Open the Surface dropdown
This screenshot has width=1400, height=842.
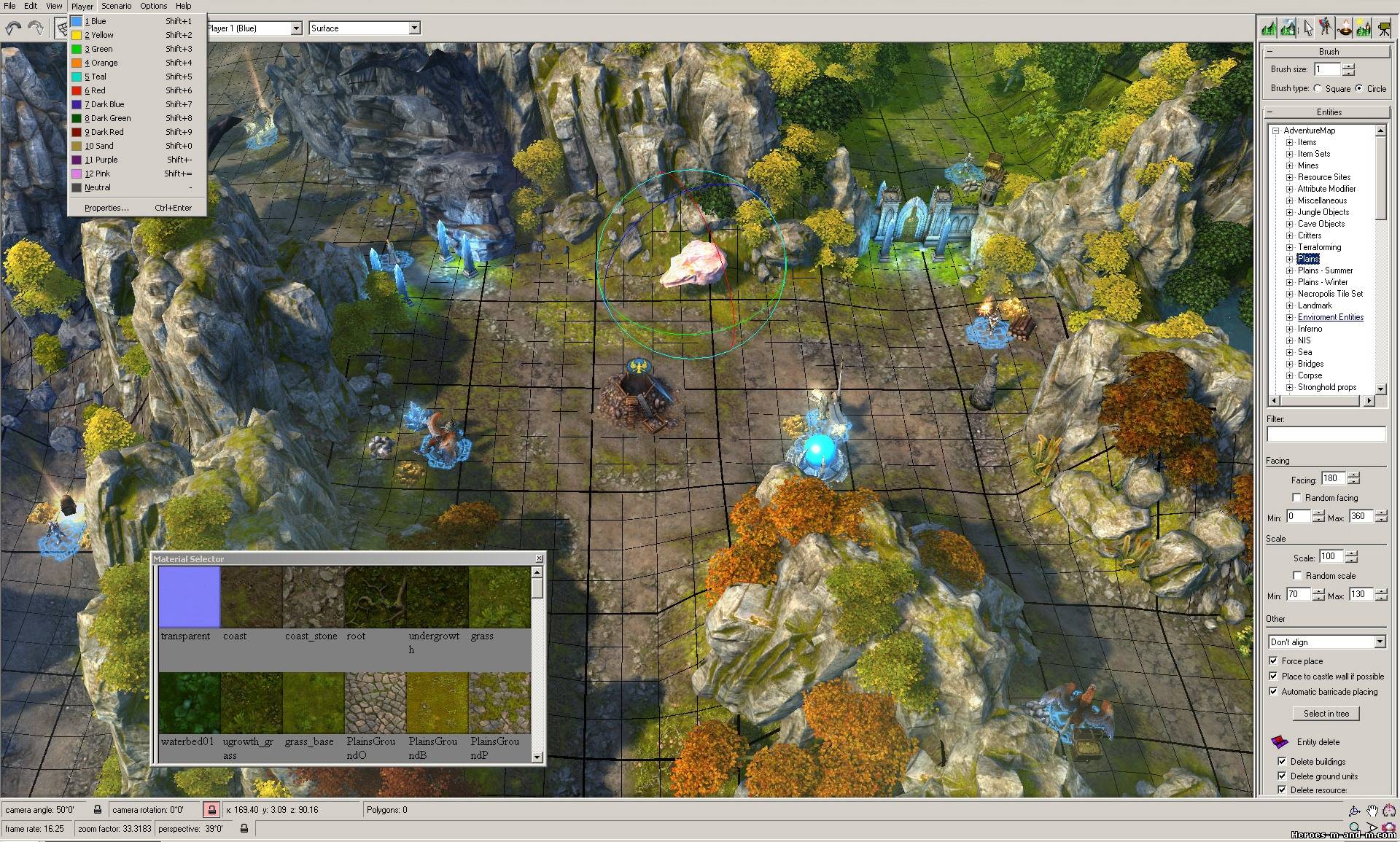coord(414,28)
